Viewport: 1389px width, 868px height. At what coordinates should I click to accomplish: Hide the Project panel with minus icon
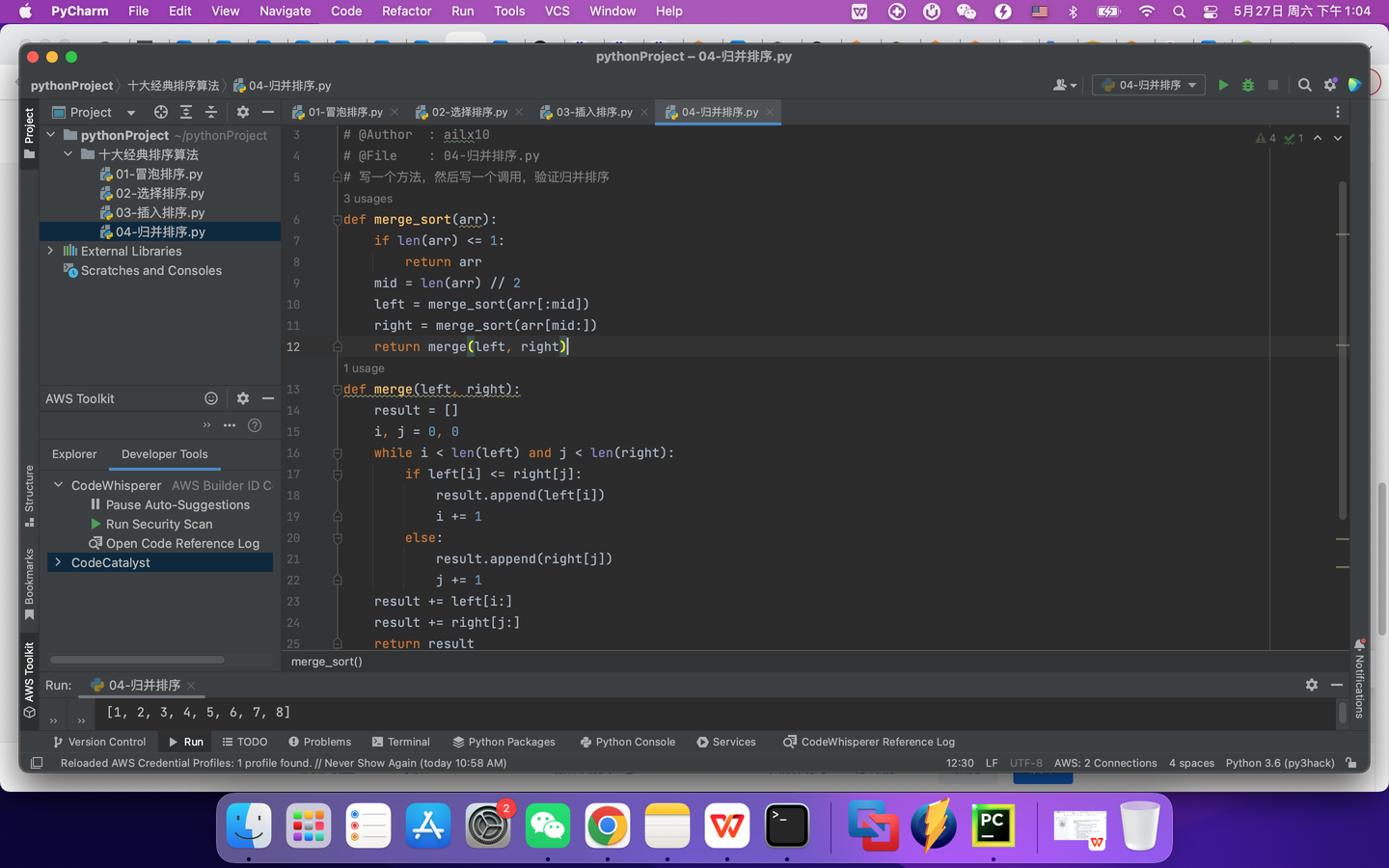[268, 112]
